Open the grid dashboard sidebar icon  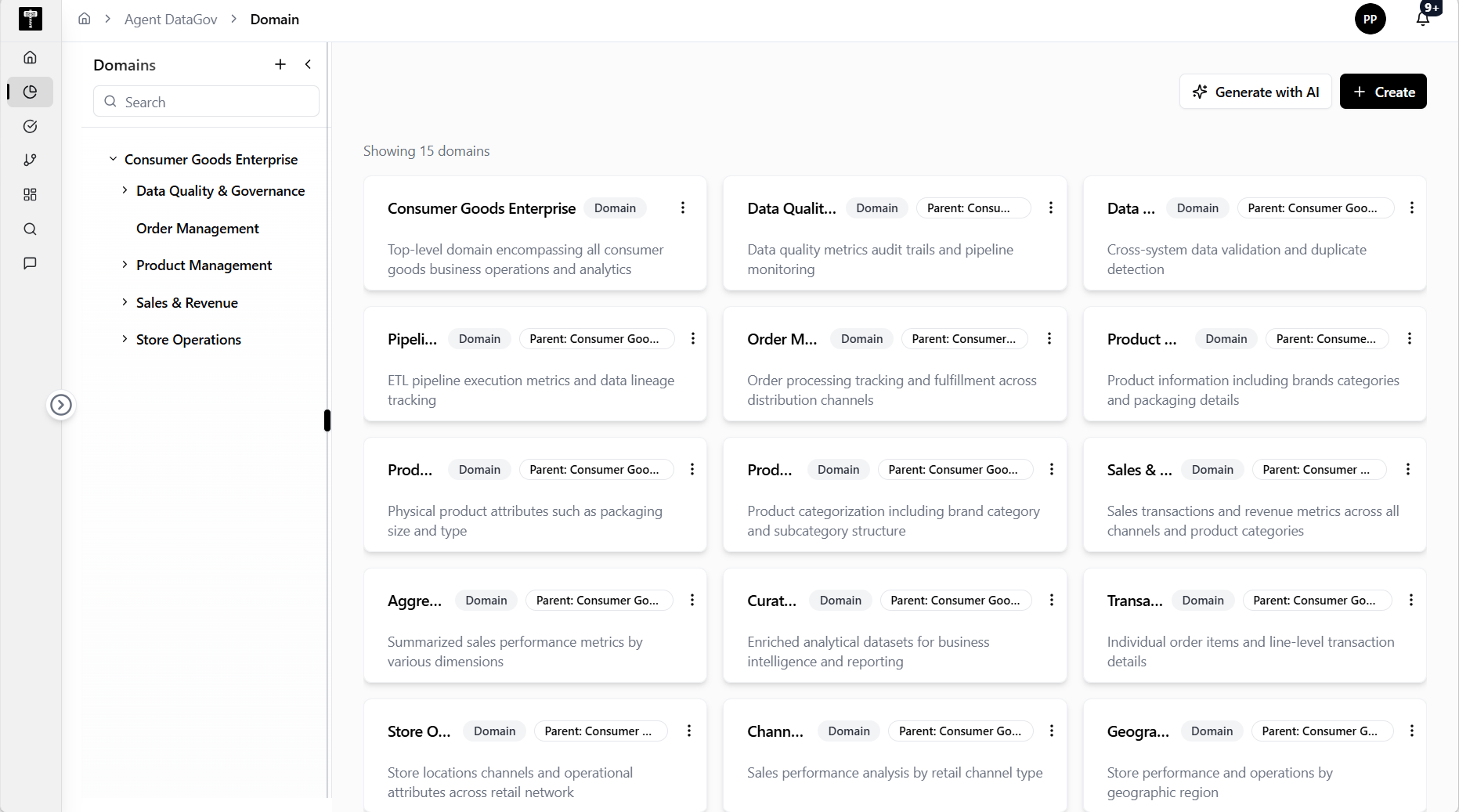(x=30, y=194)
